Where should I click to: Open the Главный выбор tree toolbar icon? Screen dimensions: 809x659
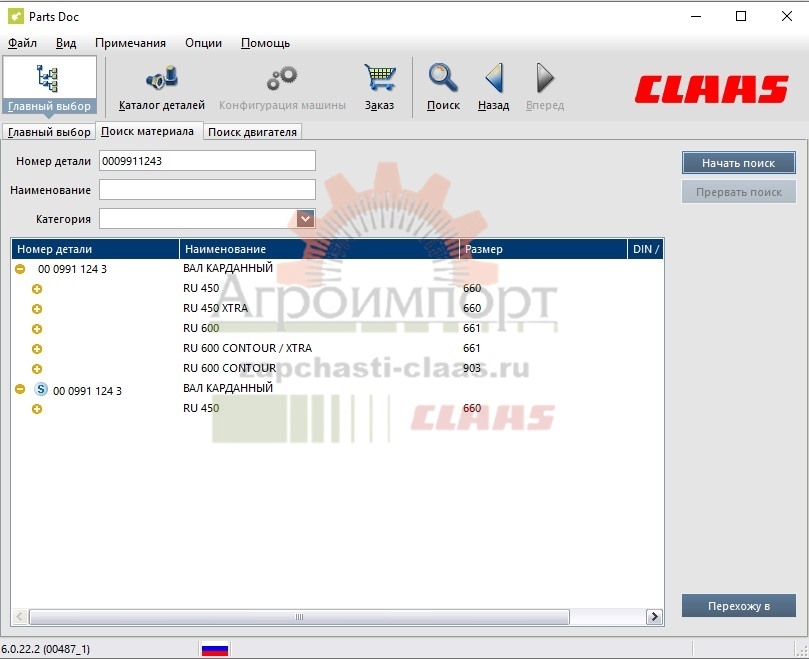point(49,87)
